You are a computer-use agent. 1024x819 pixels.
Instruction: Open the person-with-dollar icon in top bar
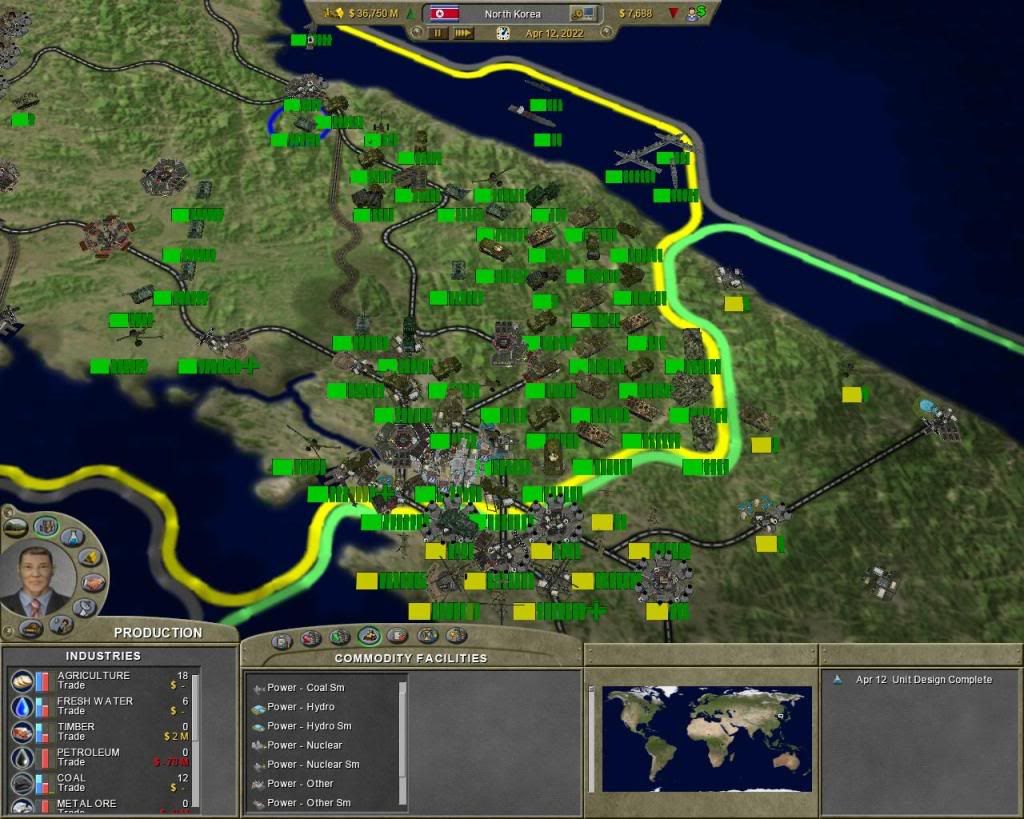[x=696, y=12]
